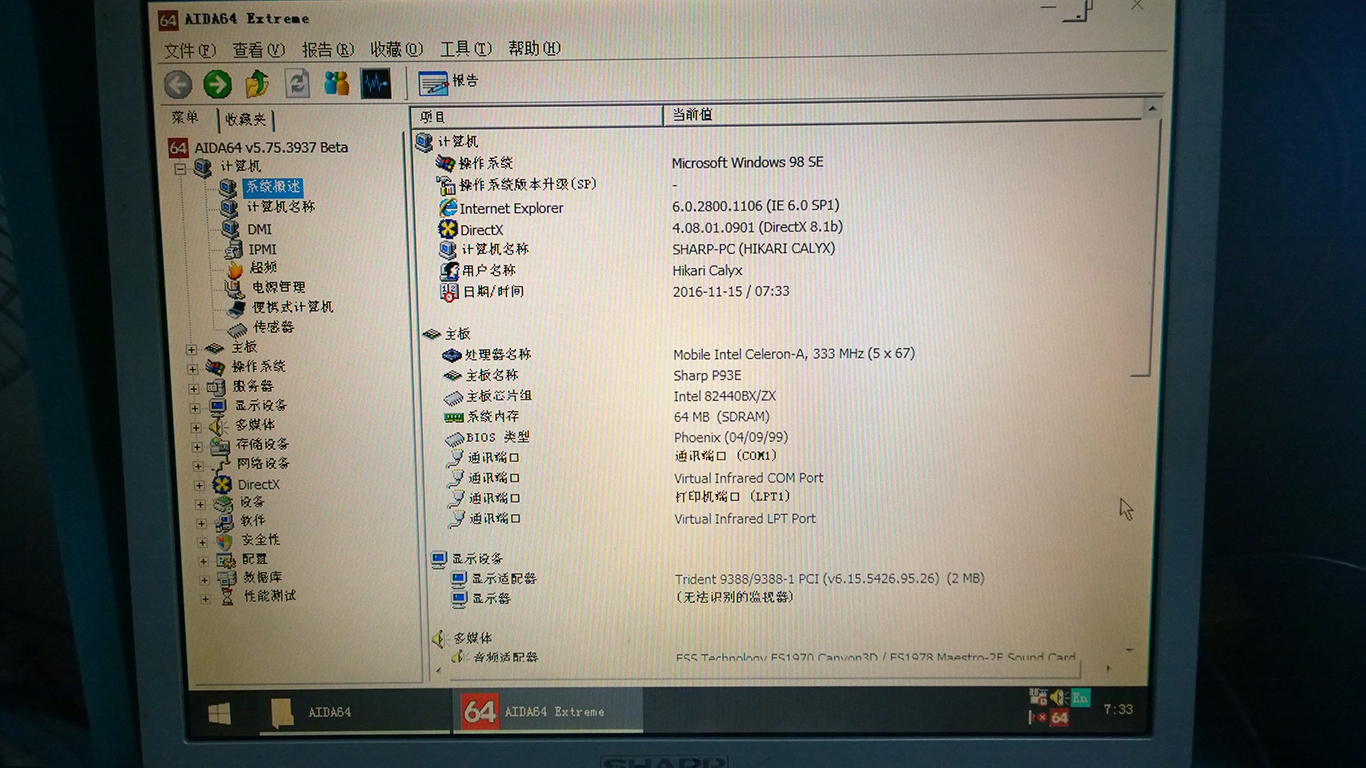Expand the 主板 tree node

191,349
